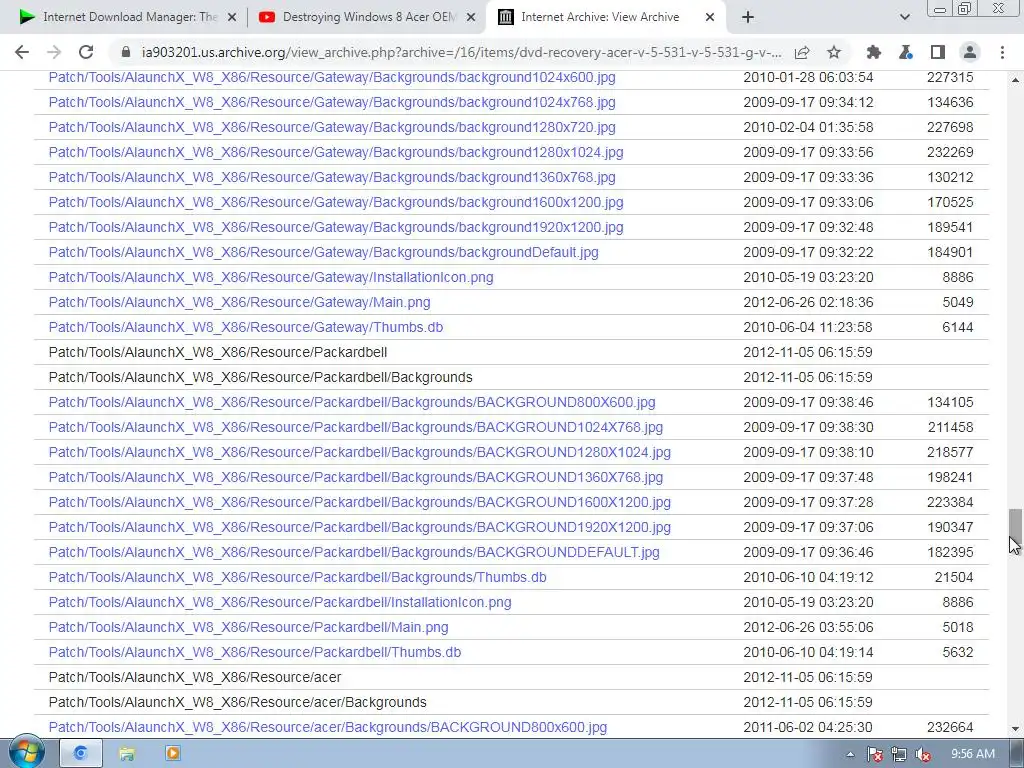The image size is (1024, 768).
Task: Click the share page icon in address bar
Action: [802, 52]
